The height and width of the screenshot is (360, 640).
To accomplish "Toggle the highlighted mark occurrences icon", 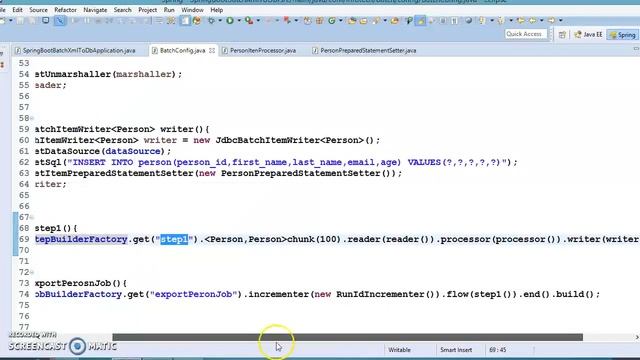I will [420, 20].
